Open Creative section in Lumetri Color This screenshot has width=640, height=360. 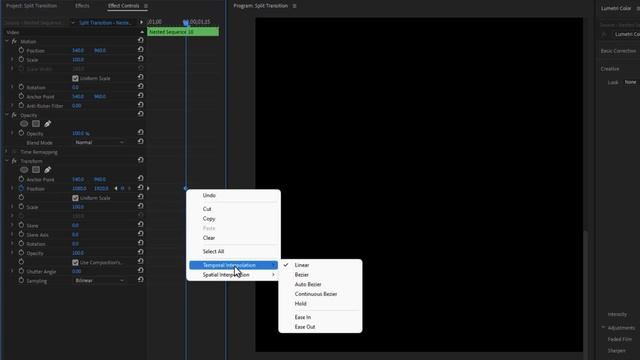coord(610,69)
